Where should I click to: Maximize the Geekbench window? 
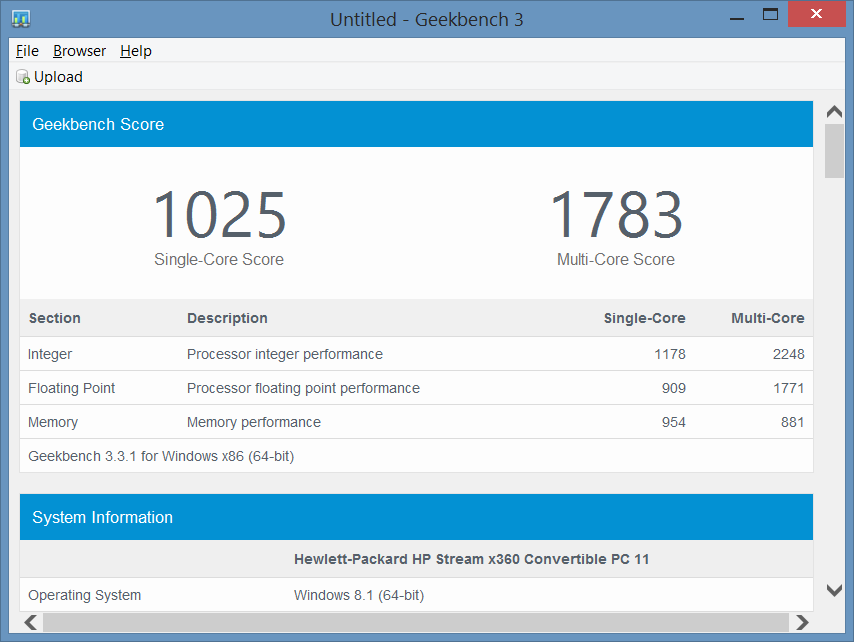[770, 16]
